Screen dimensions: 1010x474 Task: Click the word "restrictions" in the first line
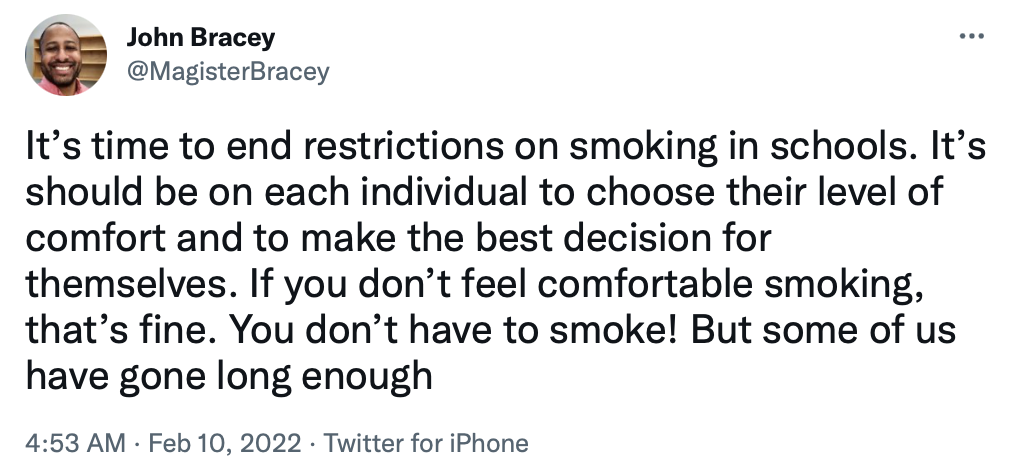[413, 147]
